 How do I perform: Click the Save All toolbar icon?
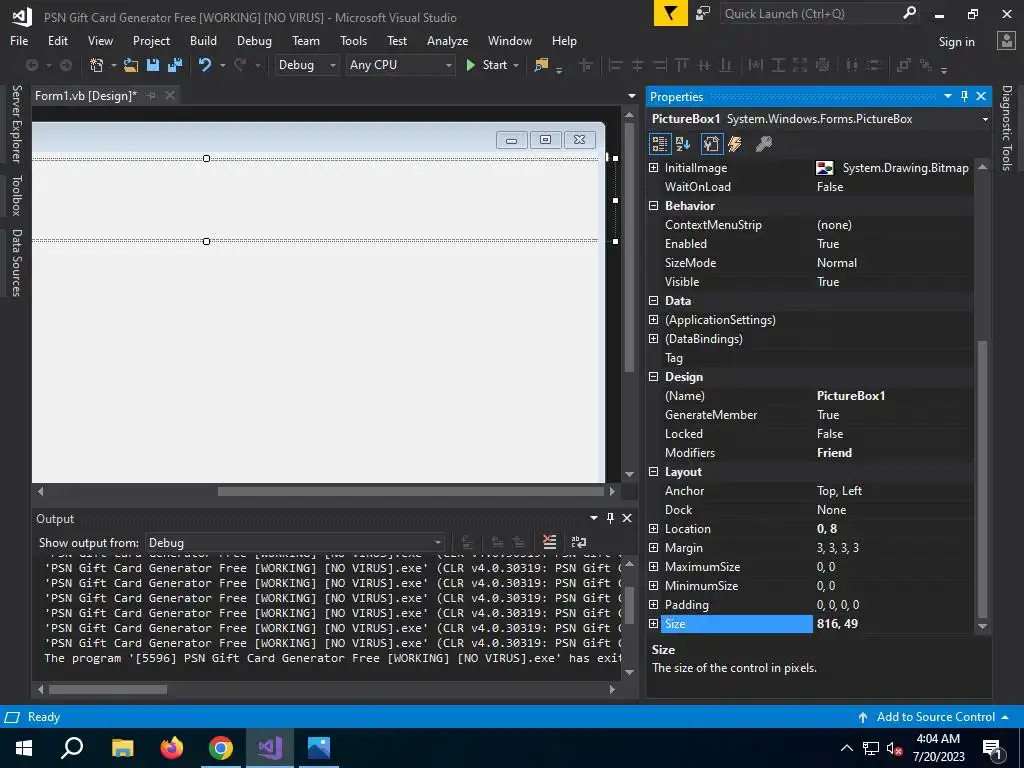click(175, 65)
